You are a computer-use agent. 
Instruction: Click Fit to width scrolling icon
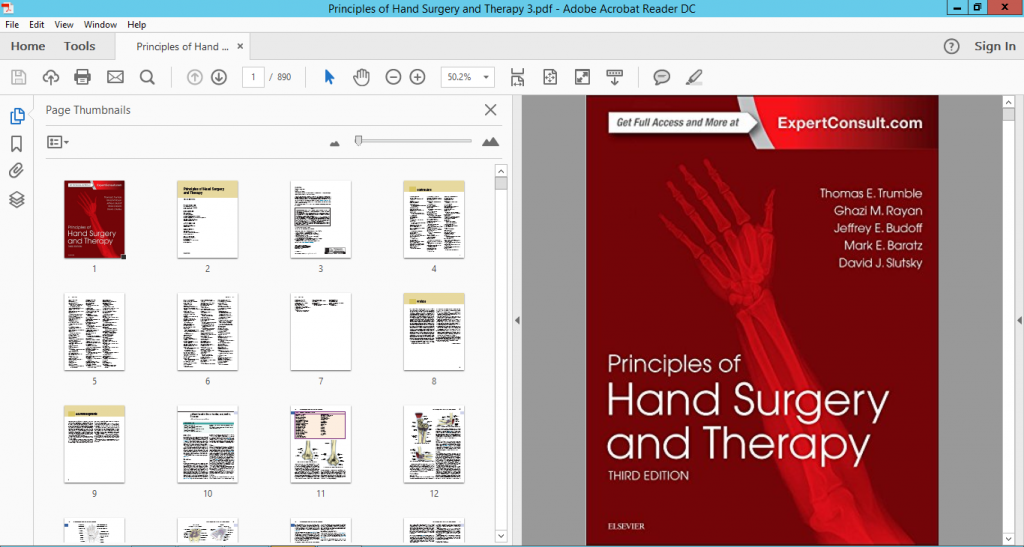[x=517, y=77]
